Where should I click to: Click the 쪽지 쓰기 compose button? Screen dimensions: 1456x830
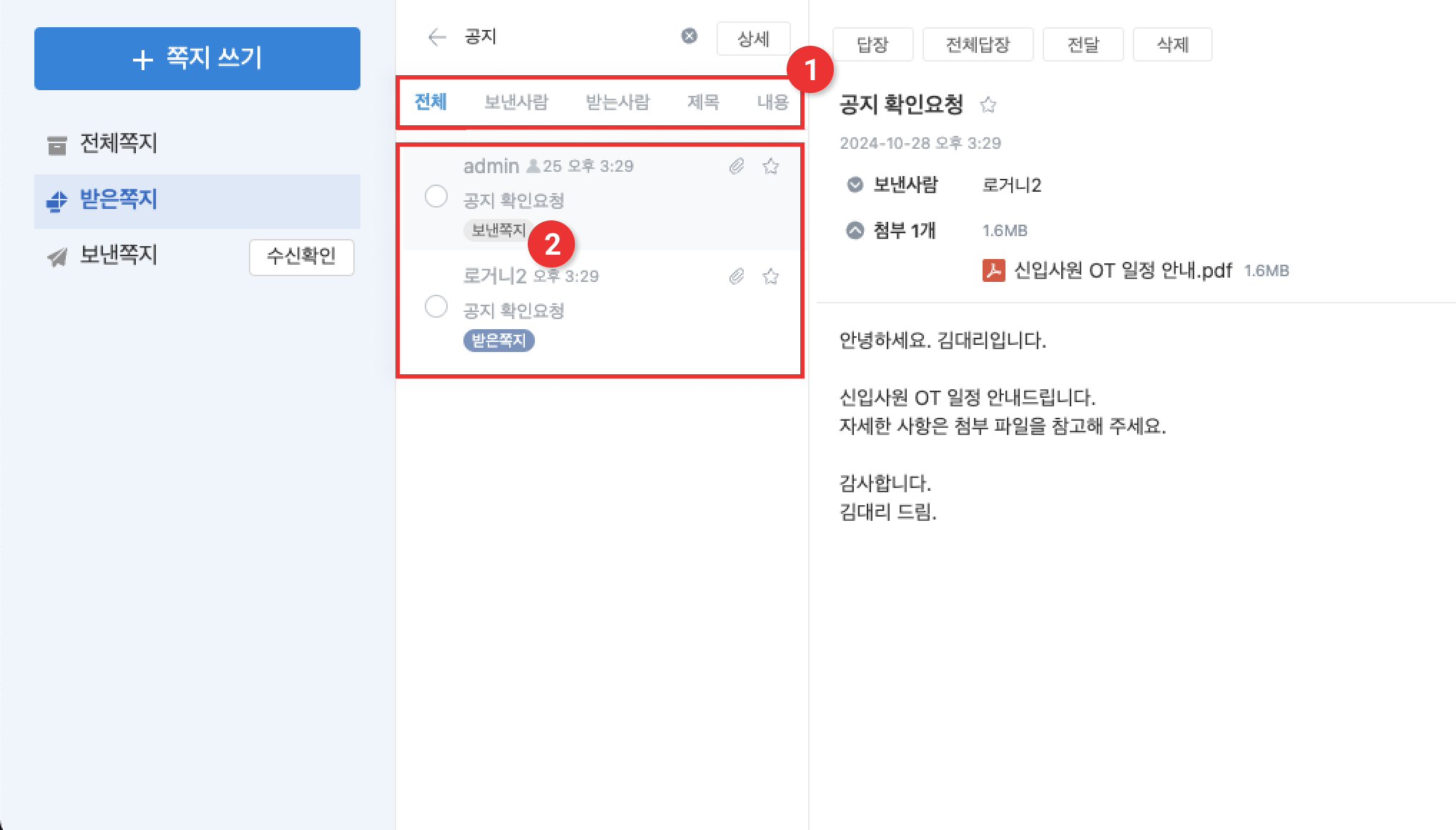197,59
